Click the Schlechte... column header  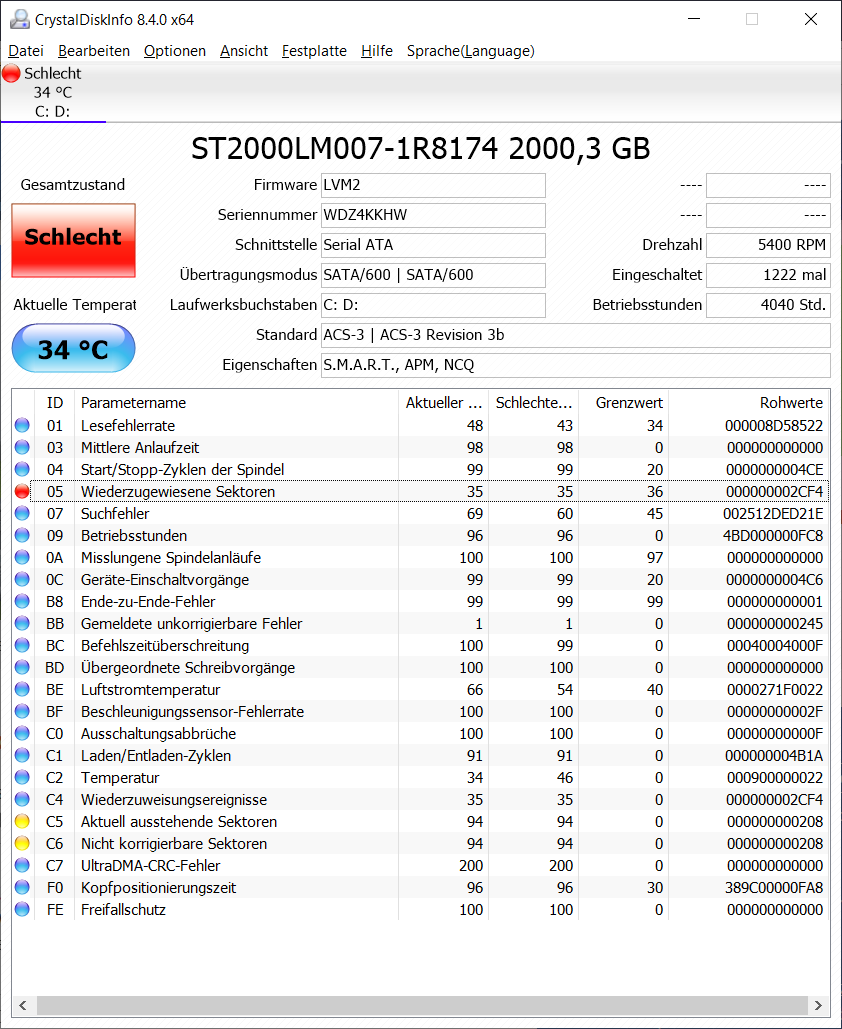tap(534, 402)
